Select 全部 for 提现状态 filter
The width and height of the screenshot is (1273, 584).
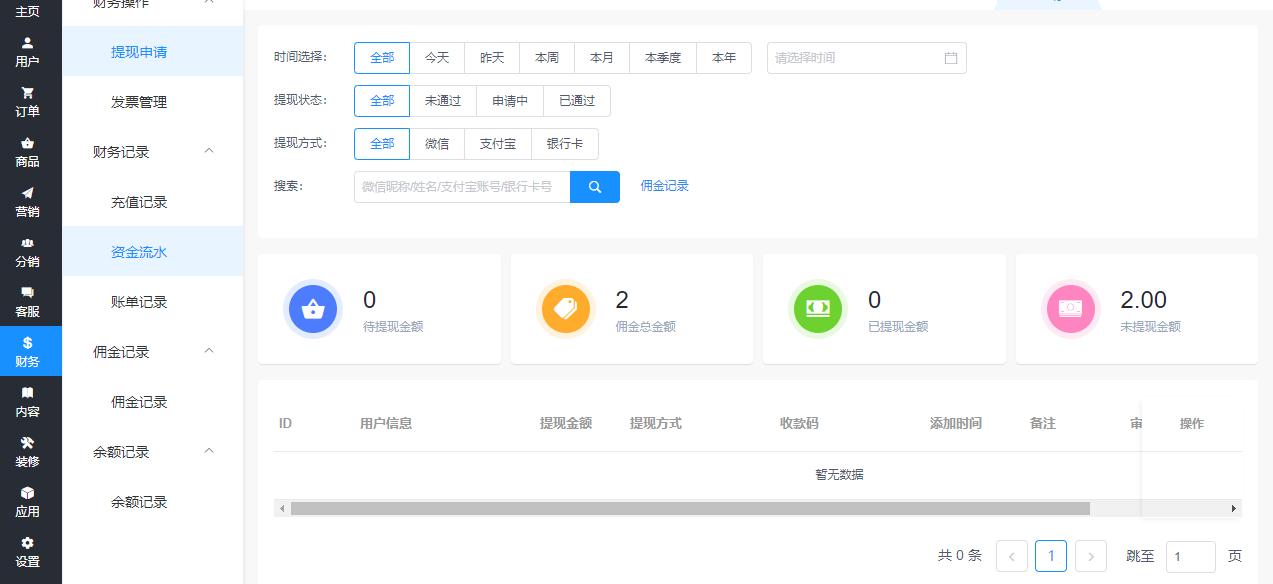tap(382, 101)
